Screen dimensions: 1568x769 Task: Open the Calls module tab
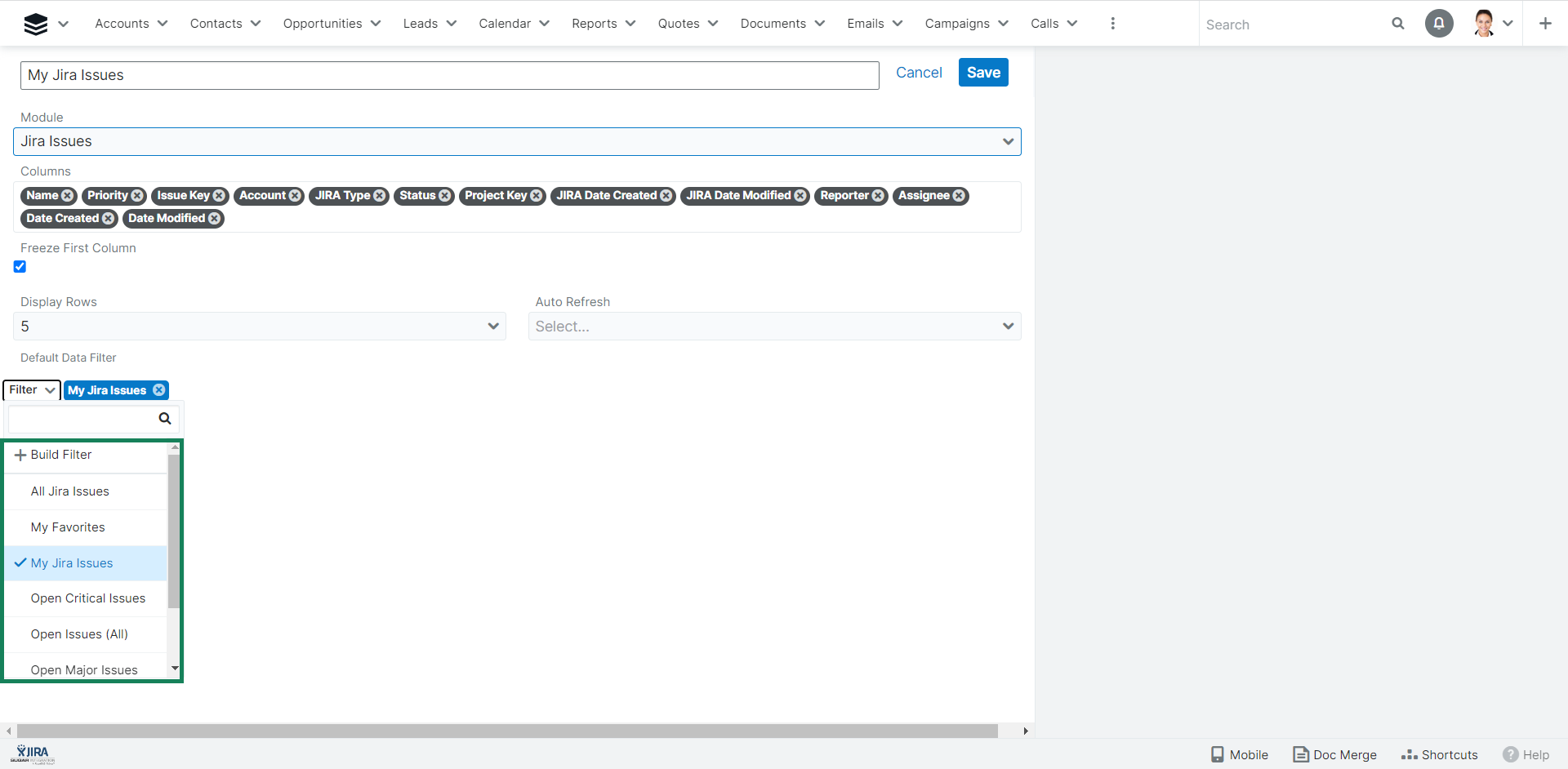point(1045,24)
